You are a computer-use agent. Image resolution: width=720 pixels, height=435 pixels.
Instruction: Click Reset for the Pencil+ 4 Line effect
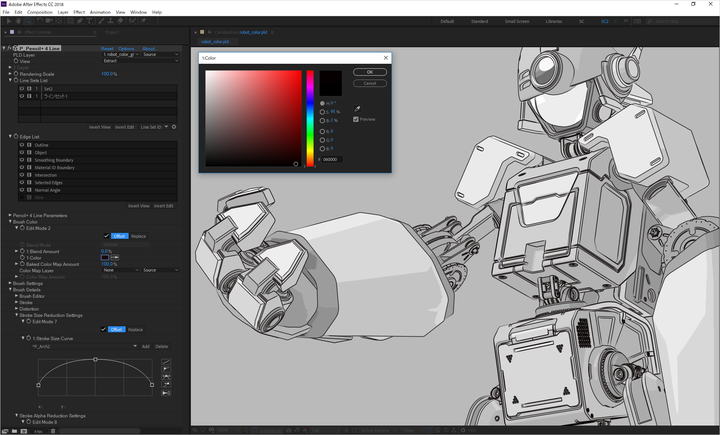(x=107, y=48)
